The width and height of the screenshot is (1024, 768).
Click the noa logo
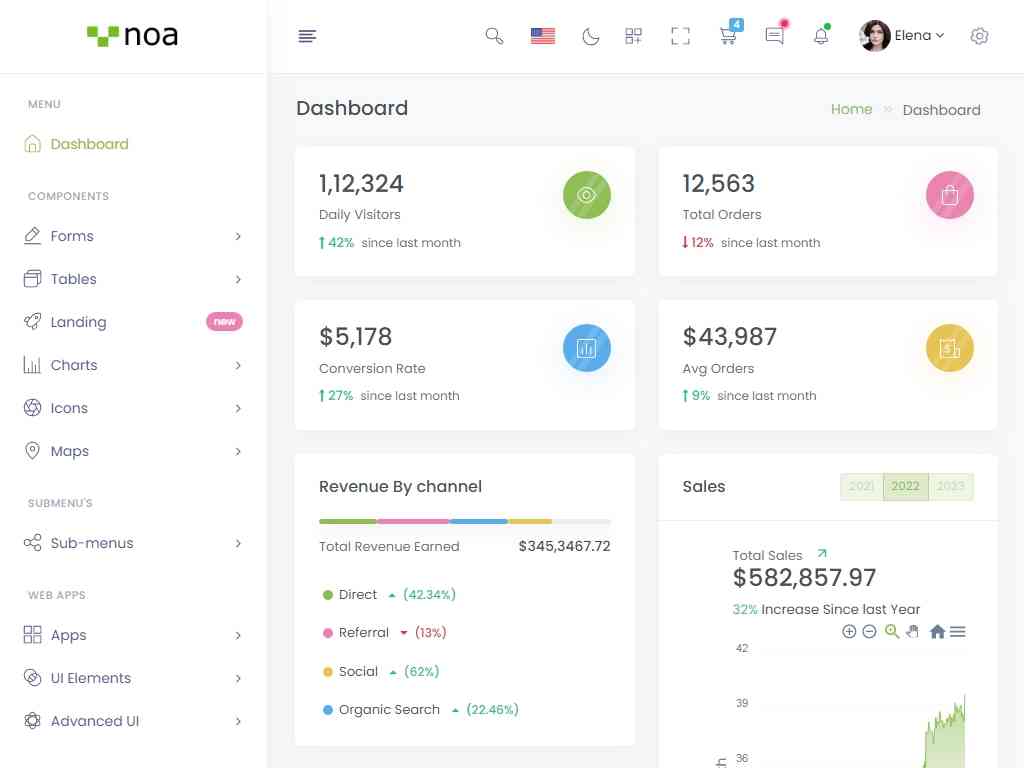point(133,36)
